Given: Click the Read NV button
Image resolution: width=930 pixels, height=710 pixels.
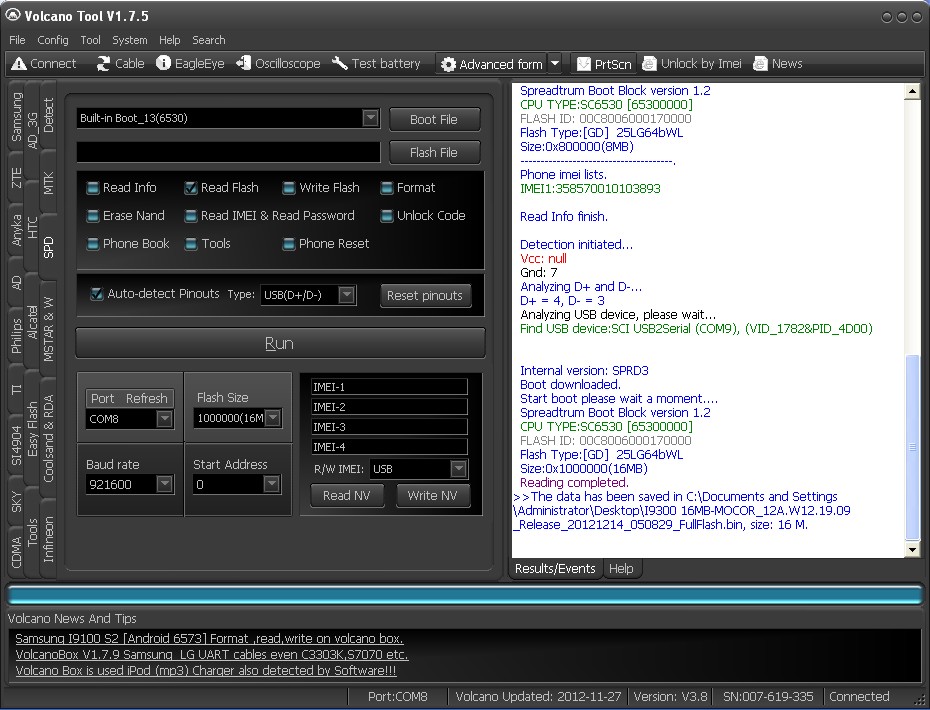Looking at the screenshot, I should tap(346, 495).
